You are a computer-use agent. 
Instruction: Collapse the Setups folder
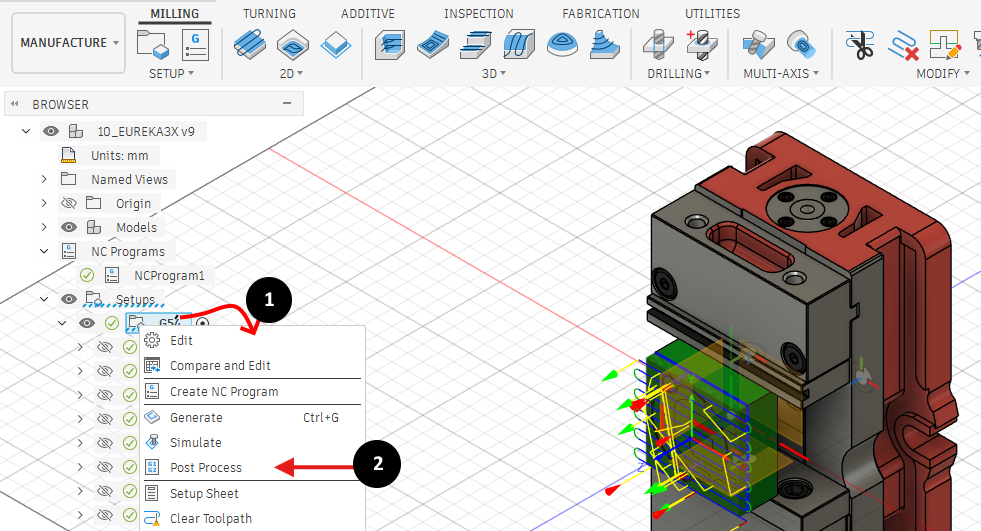click(44, 299)
